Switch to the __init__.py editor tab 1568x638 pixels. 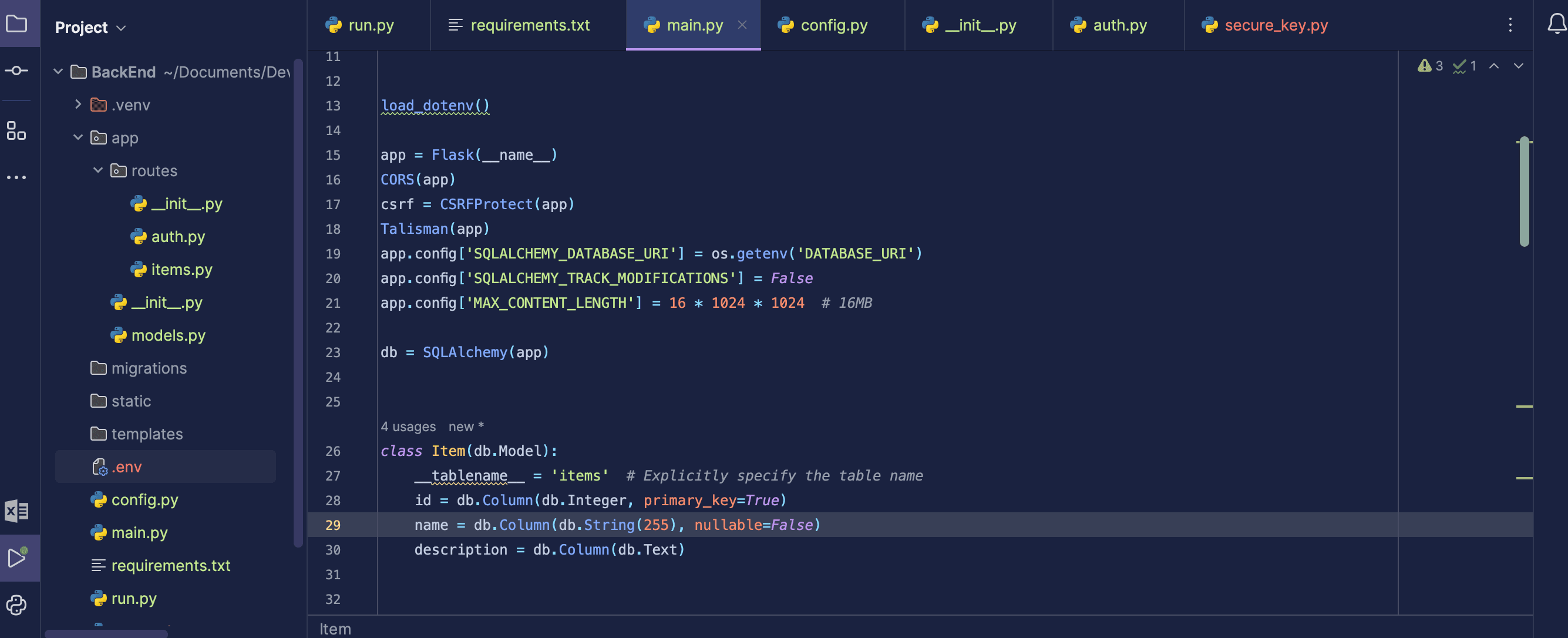tap(978, 25)
